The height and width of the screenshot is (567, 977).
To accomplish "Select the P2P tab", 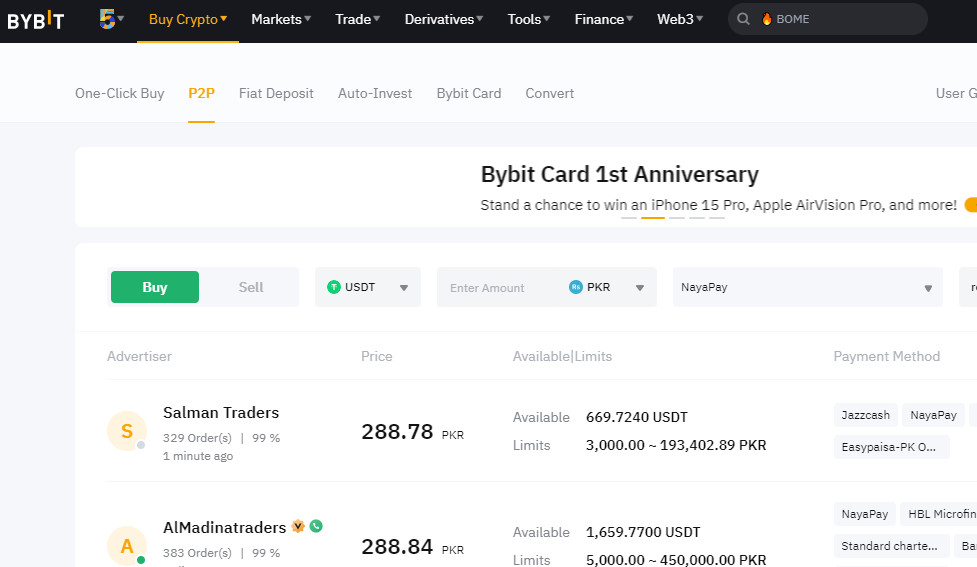I will pos(201,93).
